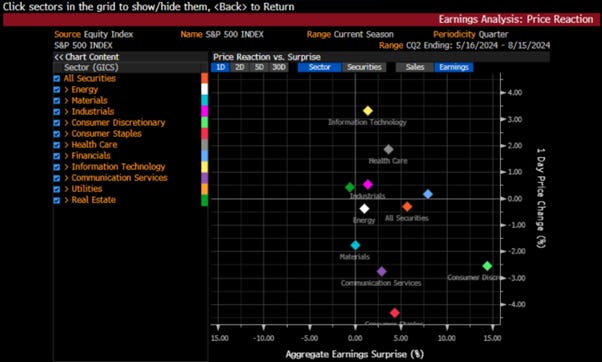
Task: Uncheck the All Securities checkbox
Action: [57, 79]
